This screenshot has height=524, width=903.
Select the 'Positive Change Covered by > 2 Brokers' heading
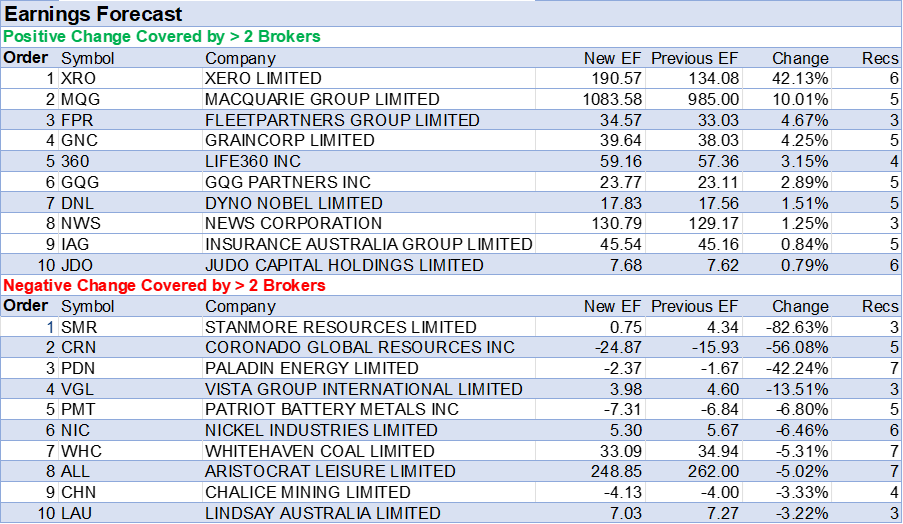(161, 37)
